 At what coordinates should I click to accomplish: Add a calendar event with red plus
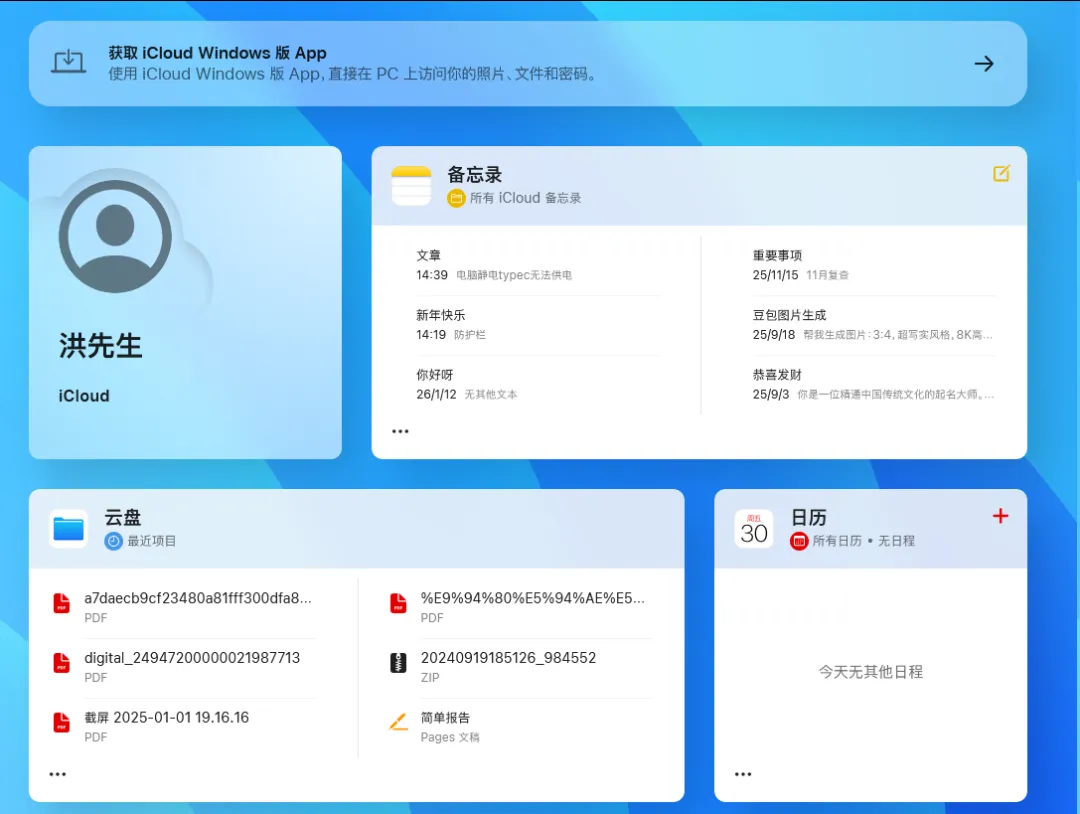click(x=1001, y=516)
